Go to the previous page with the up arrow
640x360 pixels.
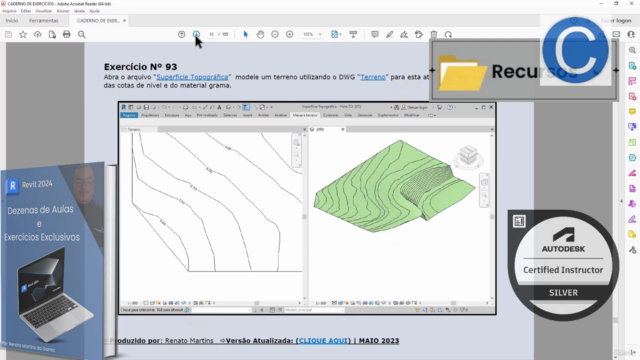pos(182,35)
